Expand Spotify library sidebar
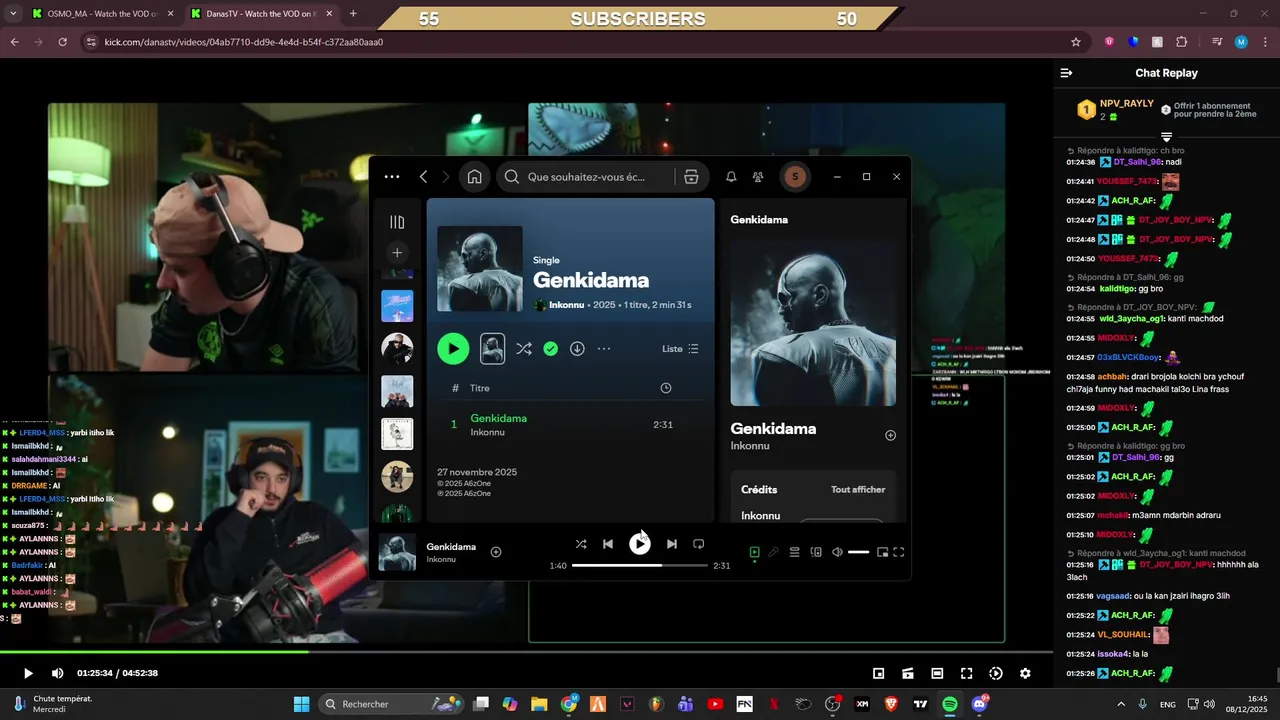The height and width of the screenshot is (720, 1280). [x=397, y=222]
